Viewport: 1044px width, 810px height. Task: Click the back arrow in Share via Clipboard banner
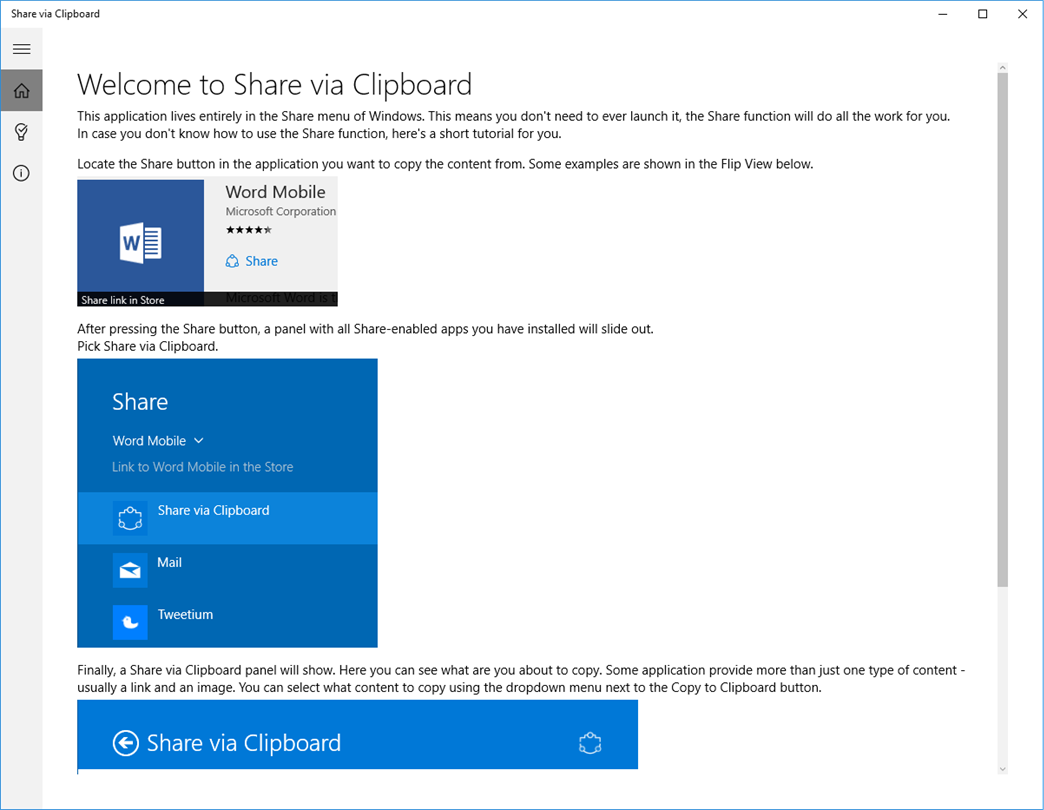(126, 743)
